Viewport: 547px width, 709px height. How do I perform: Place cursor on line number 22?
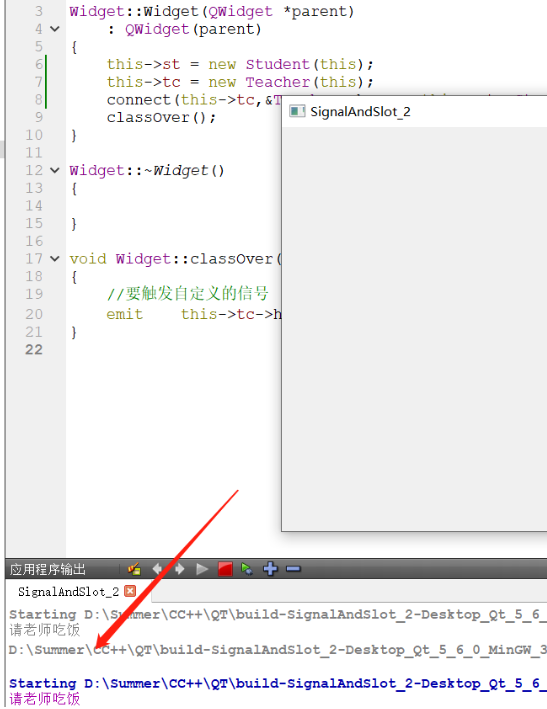(x=34, y=350)
